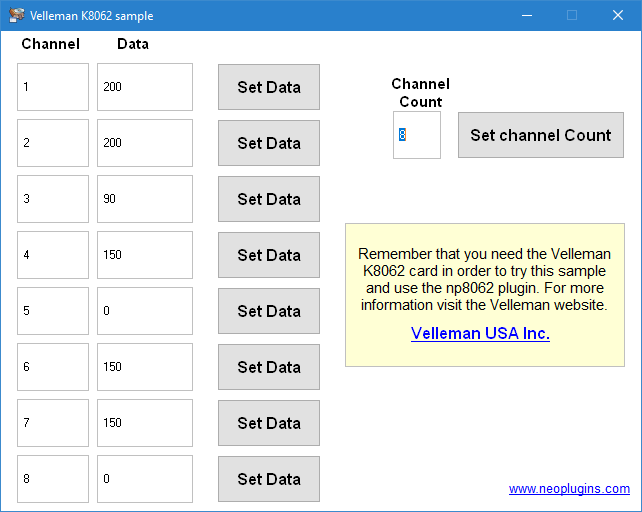Focus the data field showing 90
Screen dimensions: 642x512
click(145, 199)
